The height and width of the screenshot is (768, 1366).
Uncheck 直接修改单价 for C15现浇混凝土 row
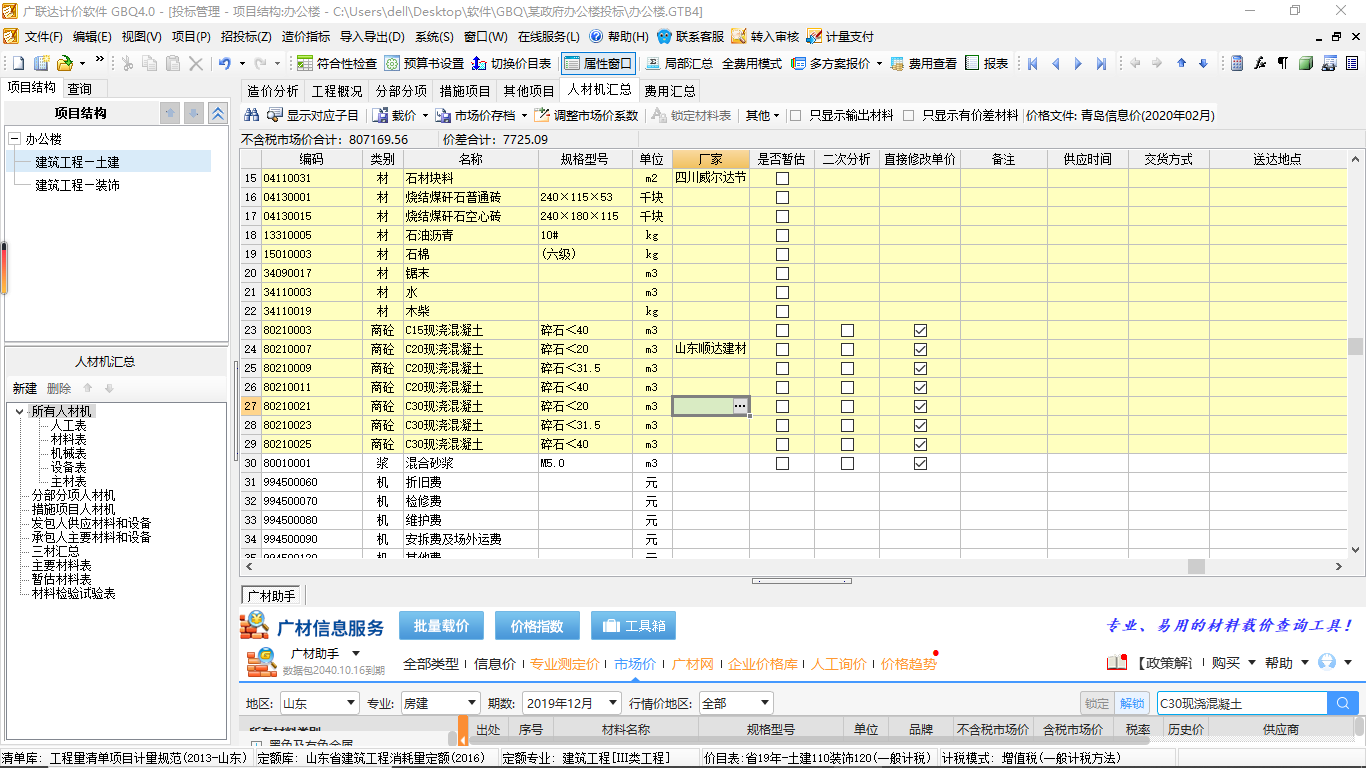(x=920, y=330)
